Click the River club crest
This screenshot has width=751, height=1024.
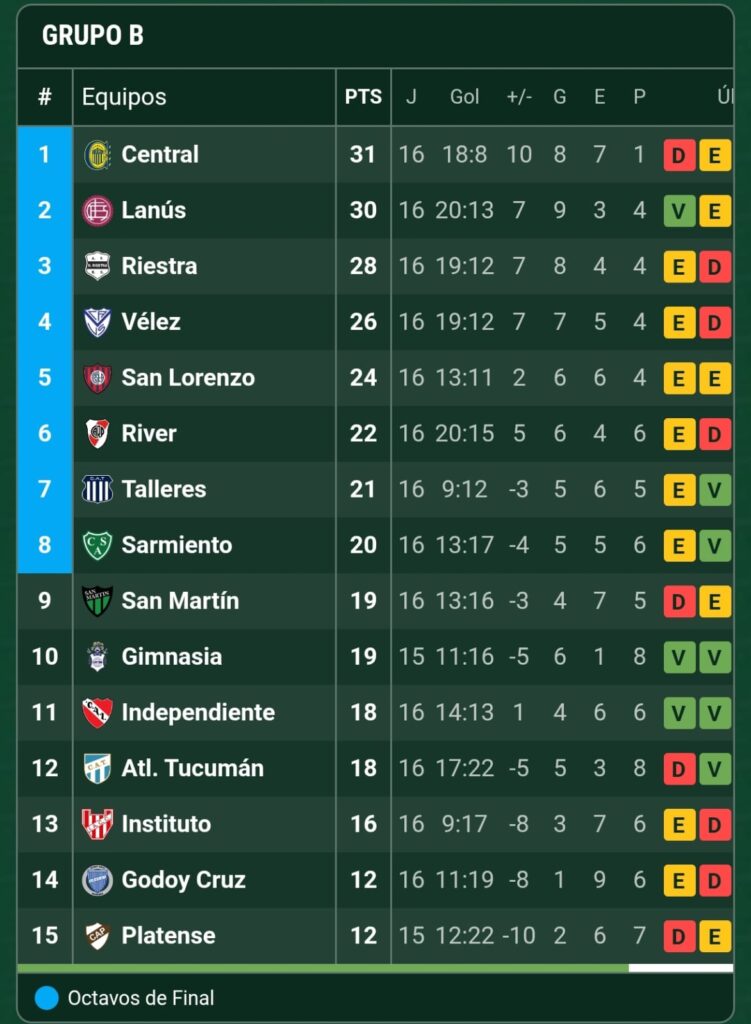pyautogui.click(x=97, y=434)
